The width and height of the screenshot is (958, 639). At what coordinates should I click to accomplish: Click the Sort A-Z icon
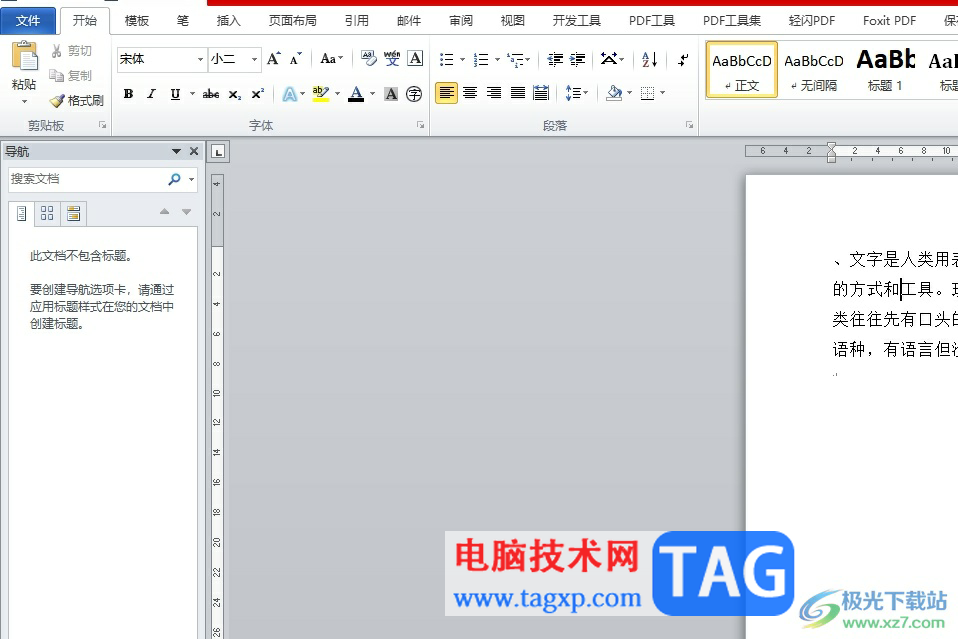(x=649, y=59)
